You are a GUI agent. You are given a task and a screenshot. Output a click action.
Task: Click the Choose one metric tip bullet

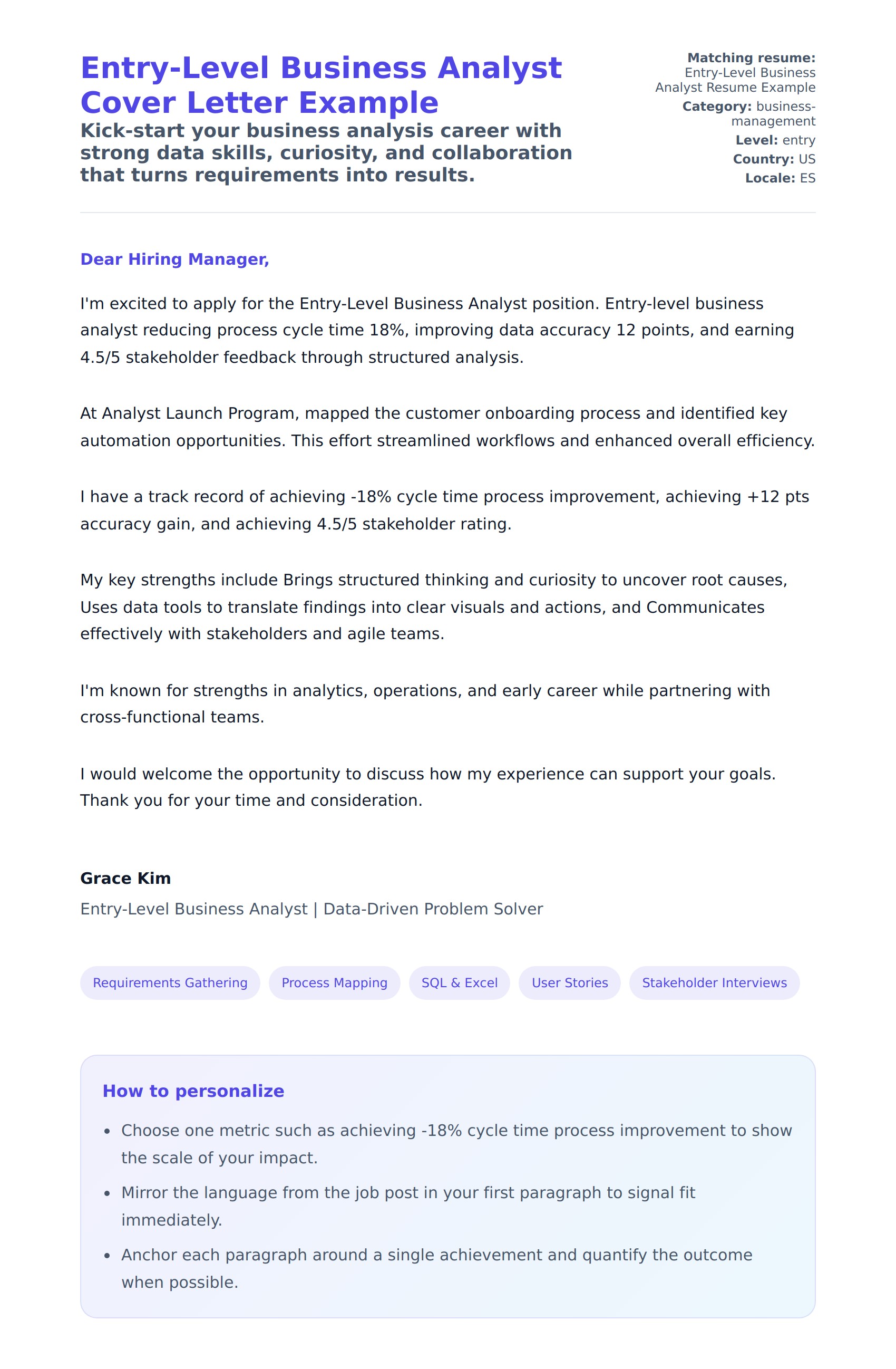[x=456, y=1144]
